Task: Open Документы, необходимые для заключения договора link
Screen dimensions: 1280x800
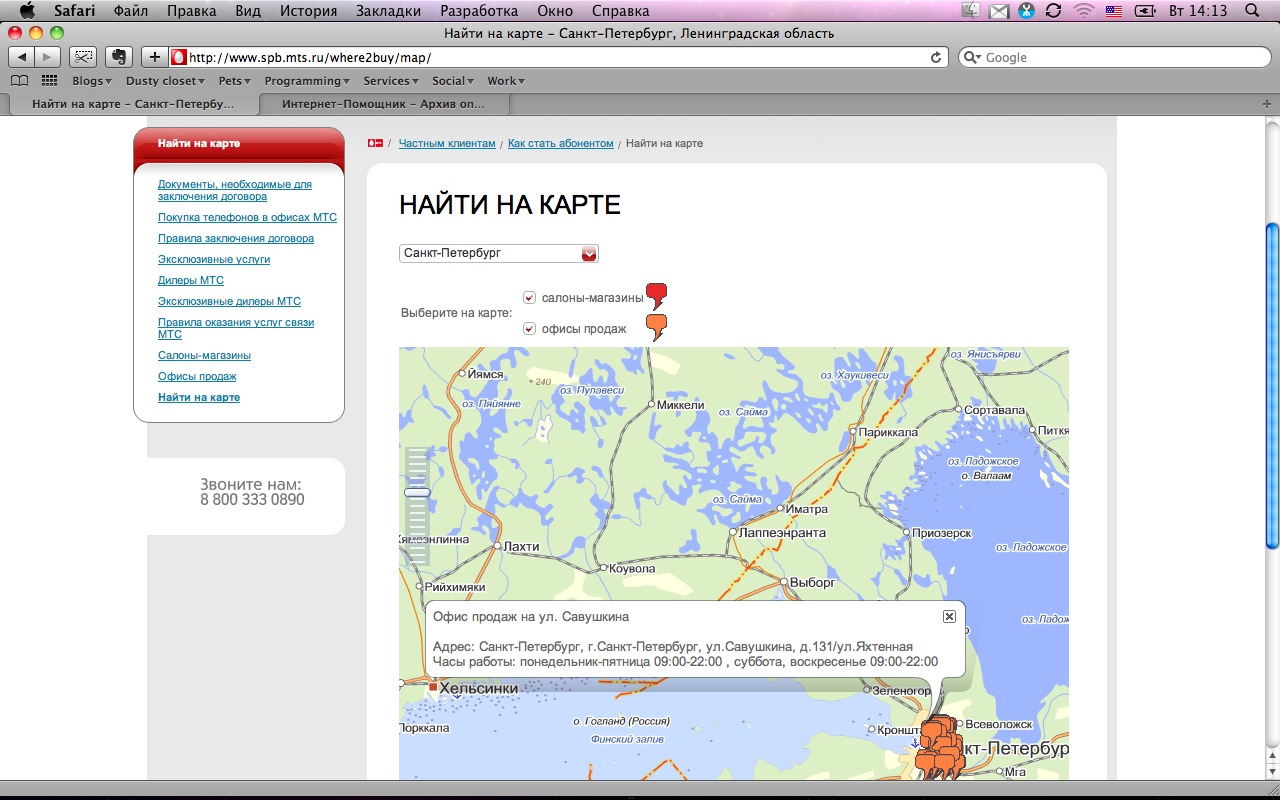Action: pyautogui.click(x=235, y=190)
